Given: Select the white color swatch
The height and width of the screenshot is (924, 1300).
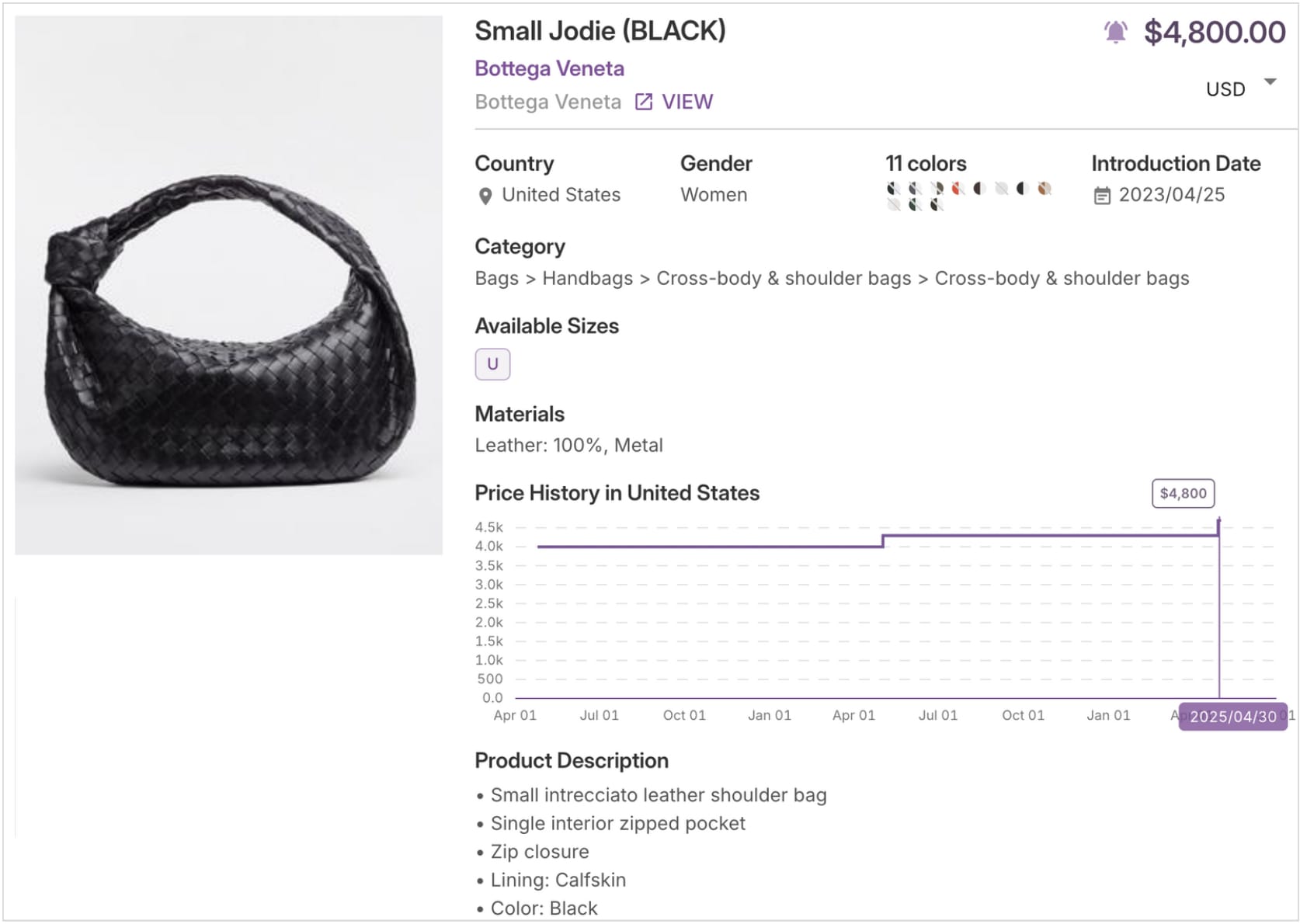Looking at the screenshot, I should (x=1000, y=188).
